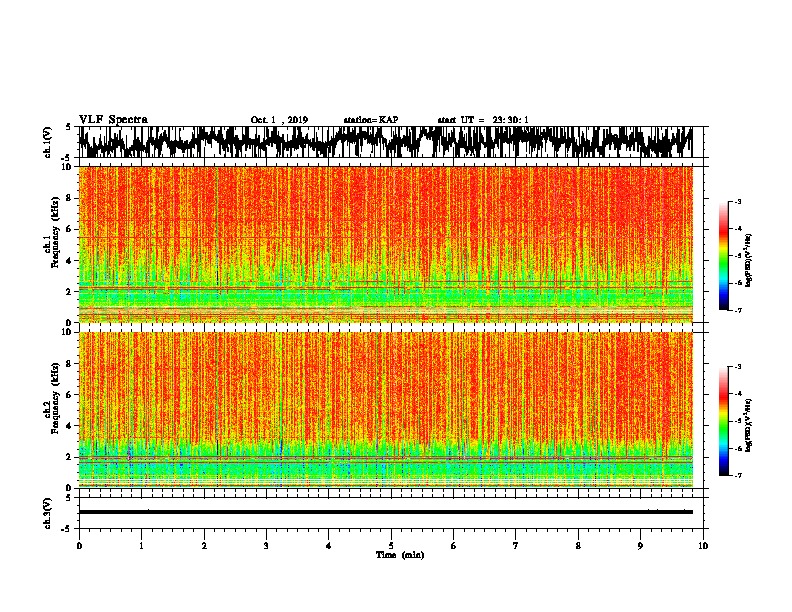Click the '-7' tick on ch.1 colorbar
This screenshot has width=792, height=612.
738,310
